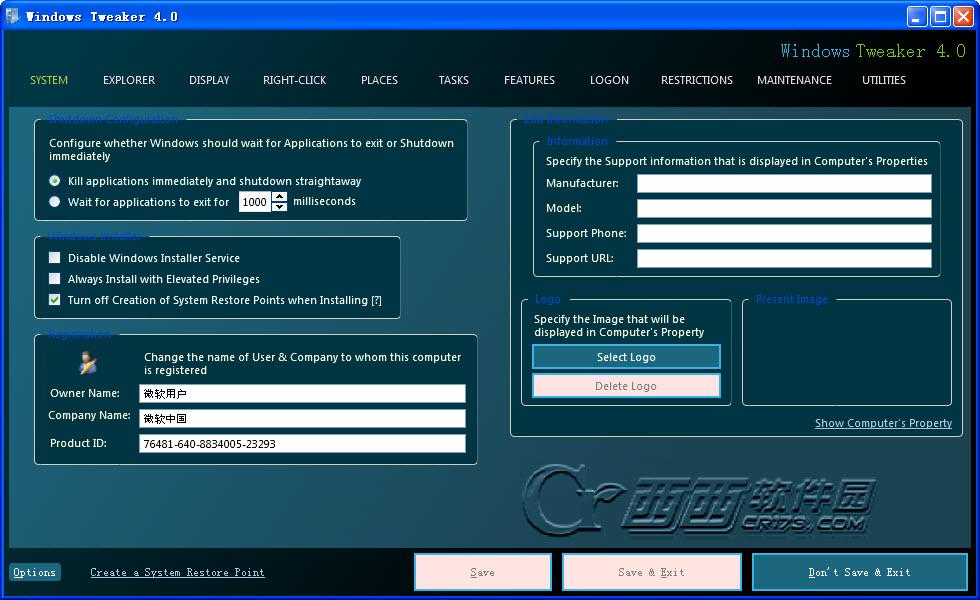The height and width of the screenshot is (600, 980).
Task: Click the Windows Tweaker title bar icon
Action: [12, 16]
